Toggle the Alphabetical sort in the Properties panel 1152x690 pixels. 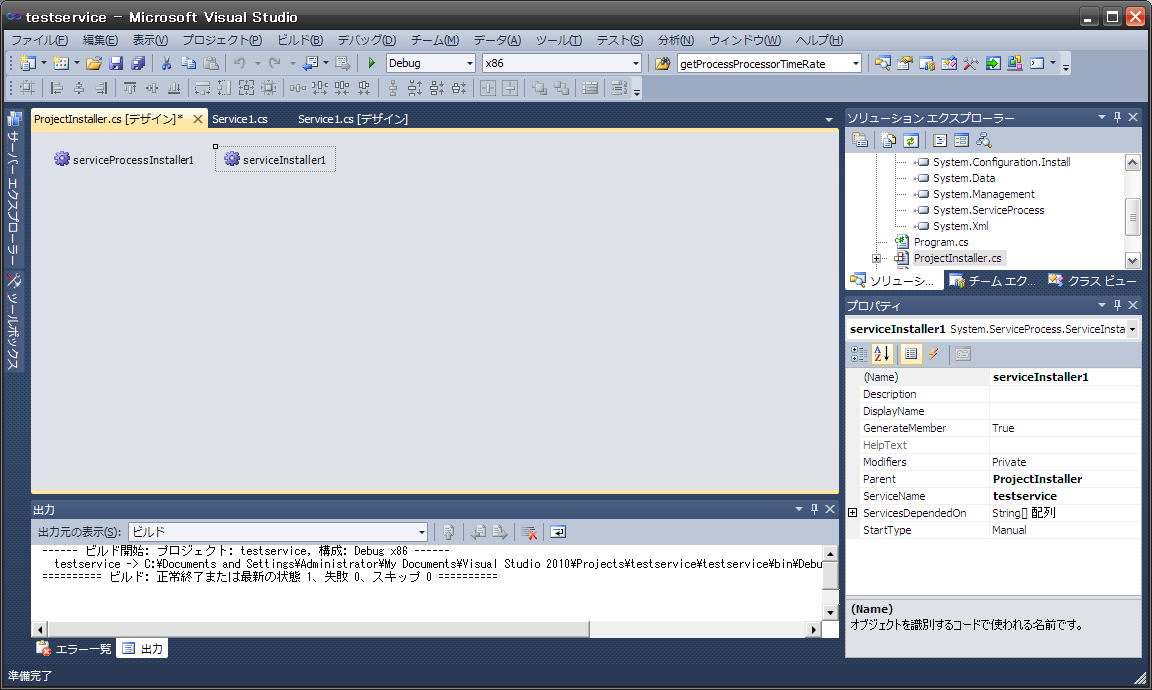[x=882, y=354]
